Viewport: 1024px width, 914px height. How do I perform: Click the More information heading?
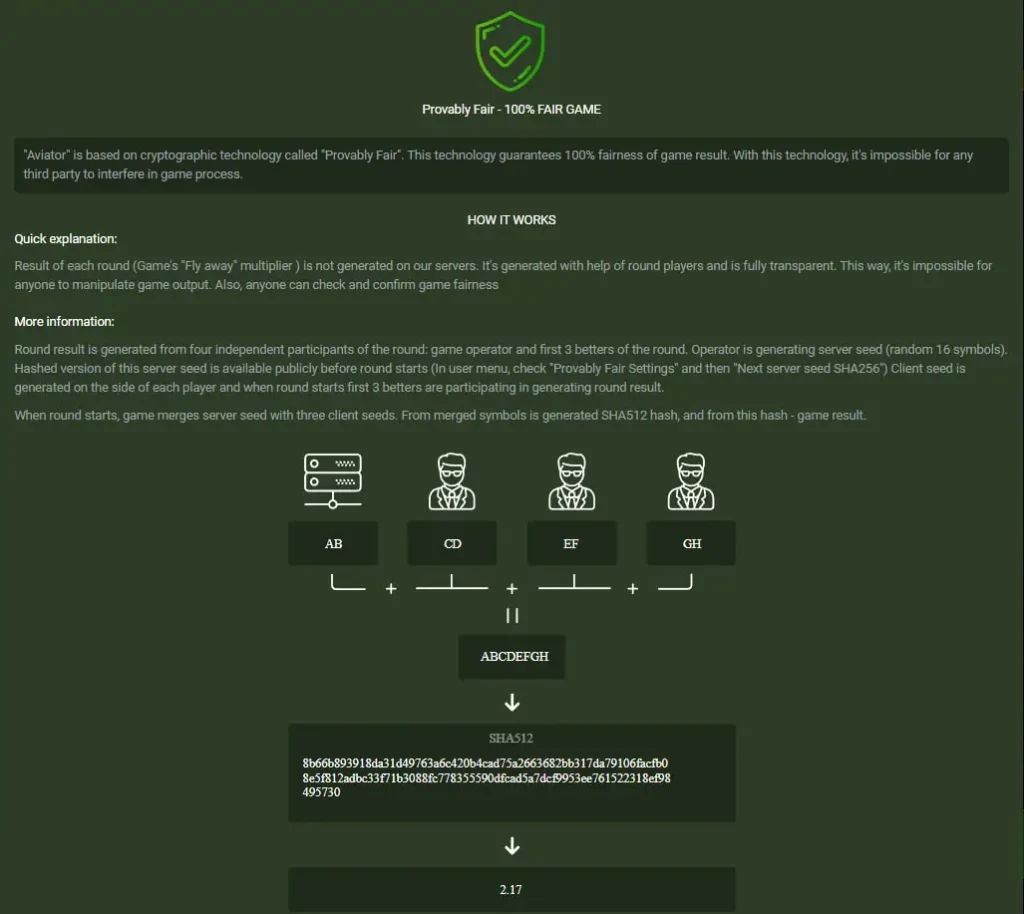click(64, 322)
